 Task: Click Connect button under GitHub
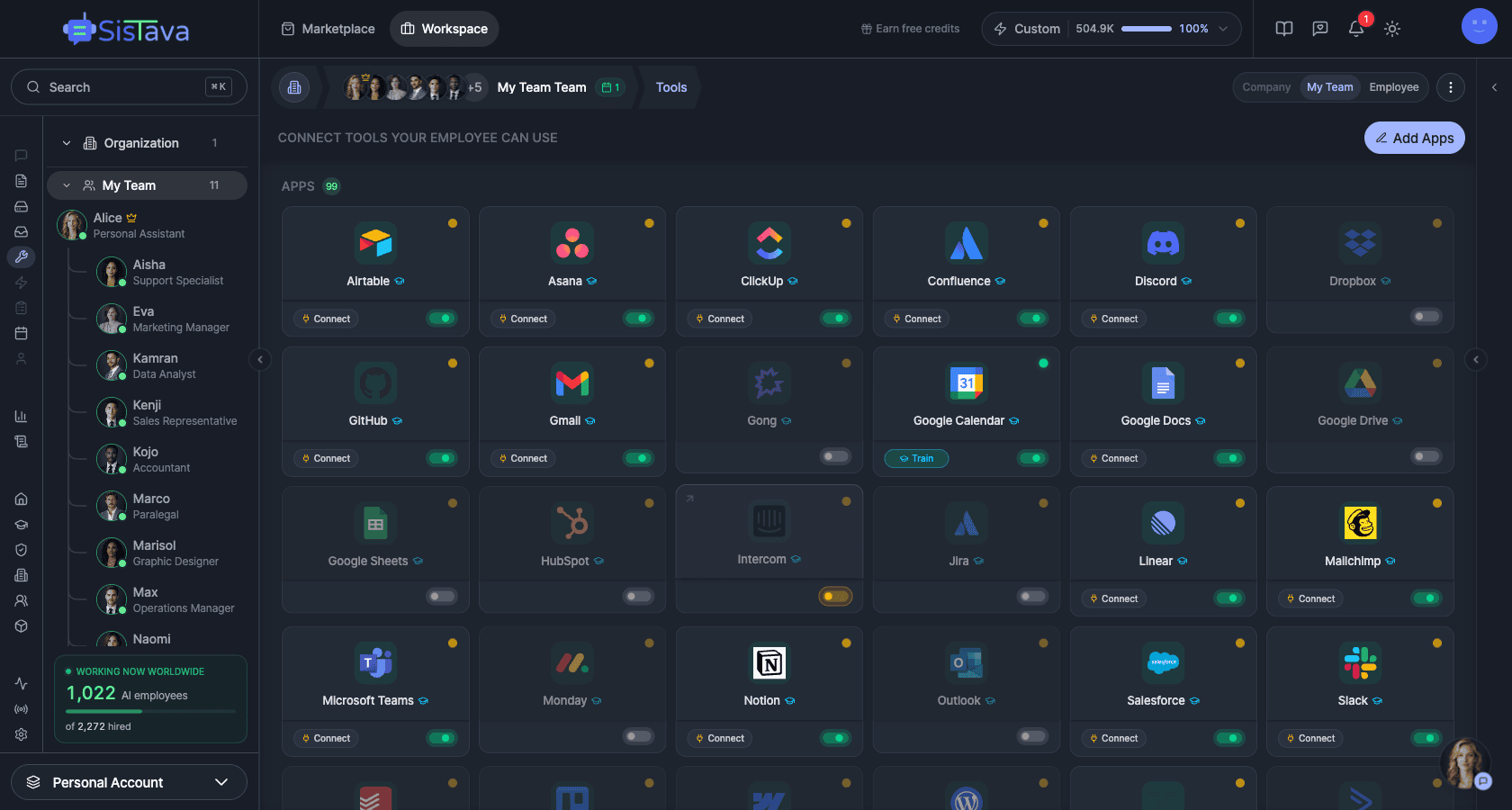point(326,458)
